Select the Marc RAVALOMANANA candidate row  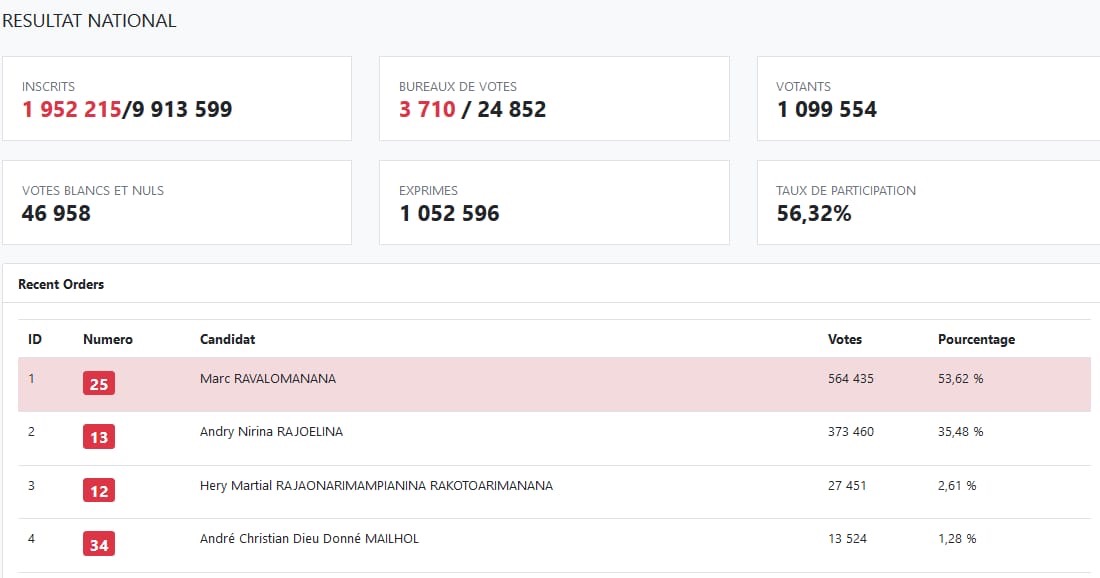tap(554, 384)
